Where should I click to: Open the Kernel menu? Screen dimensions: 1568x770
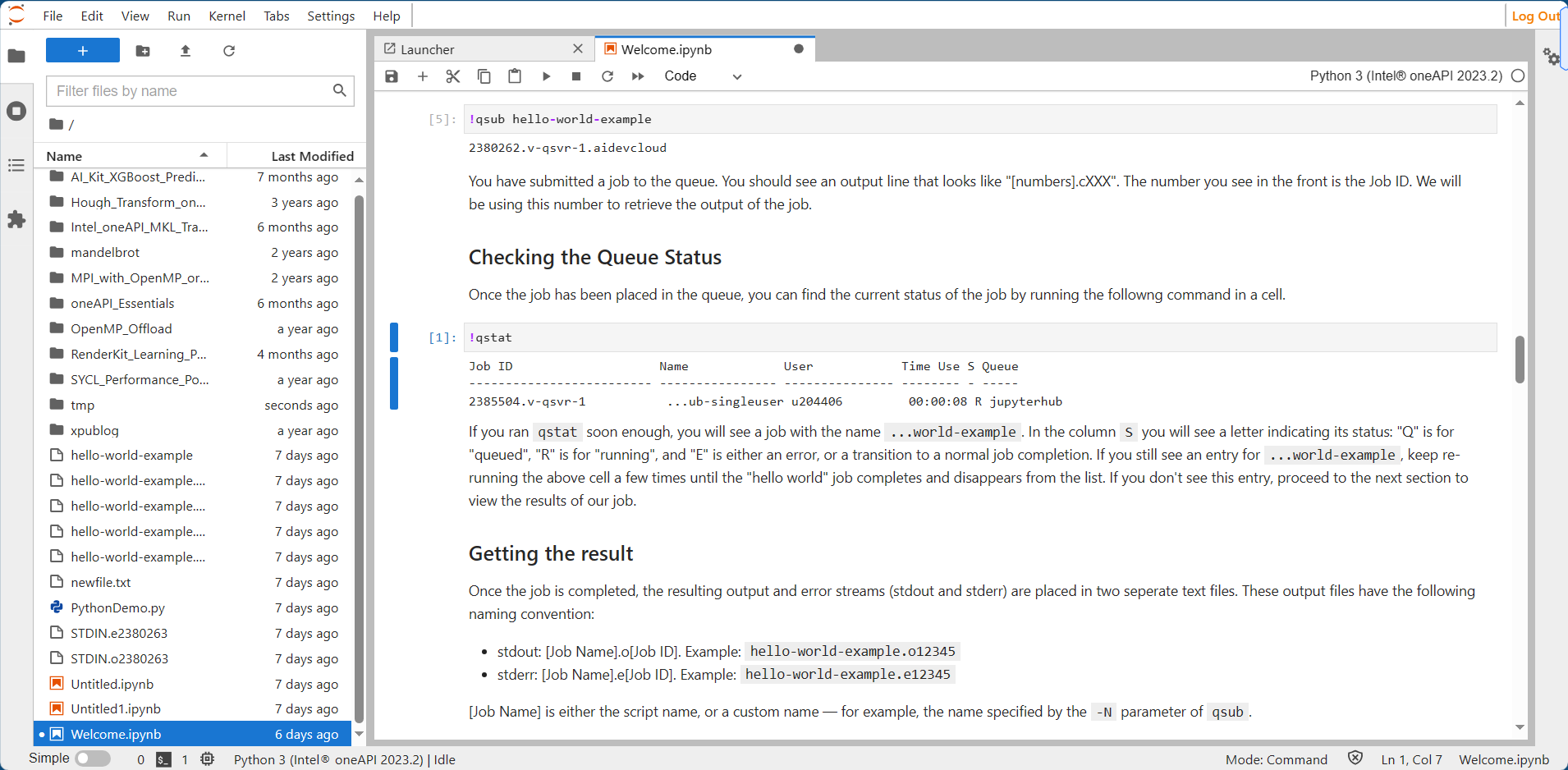coord(227,16)
